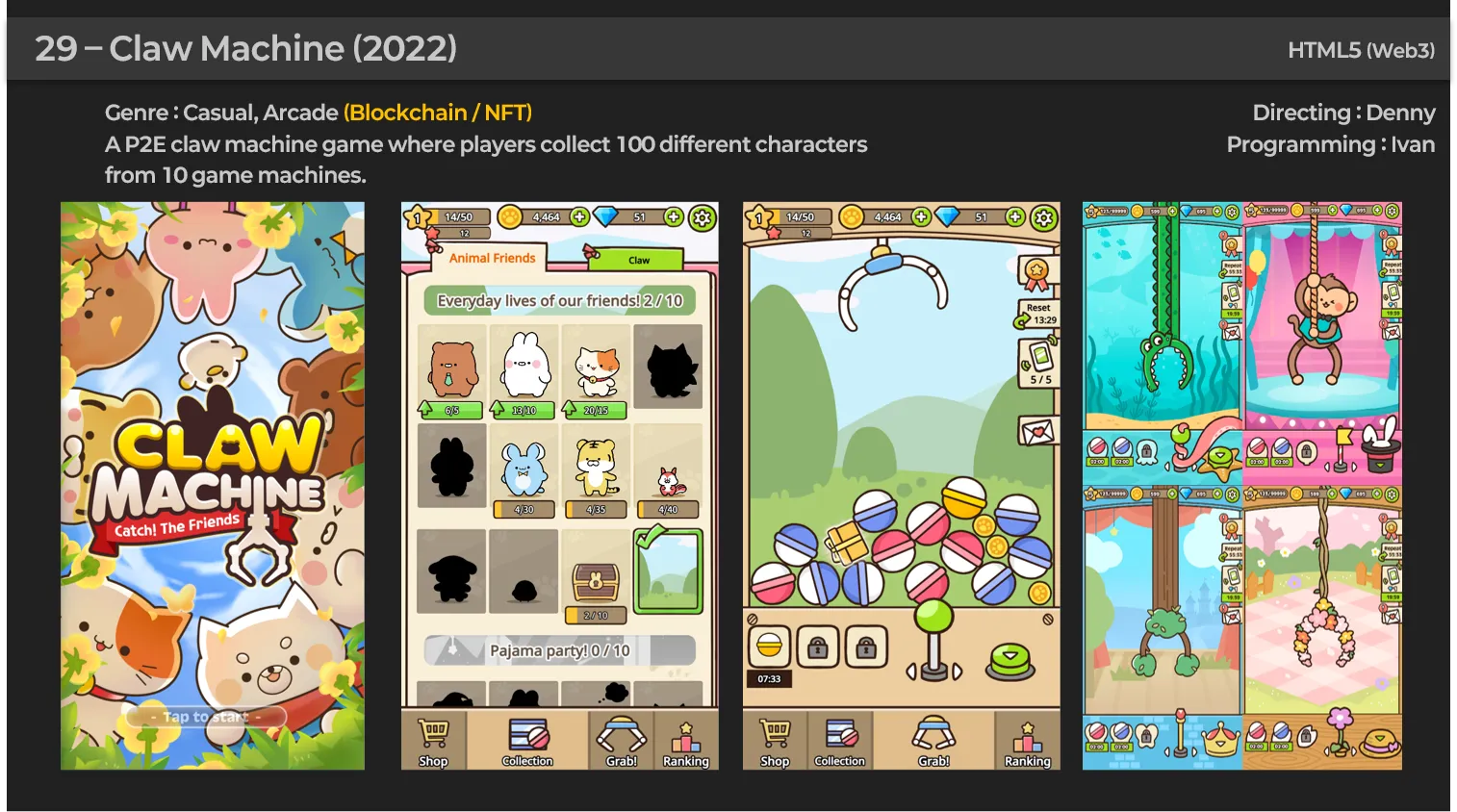Viewport: 1457px width, 812px height.
Task: Select the treasure chest item showing 2/10
Action: click(596, 583)
